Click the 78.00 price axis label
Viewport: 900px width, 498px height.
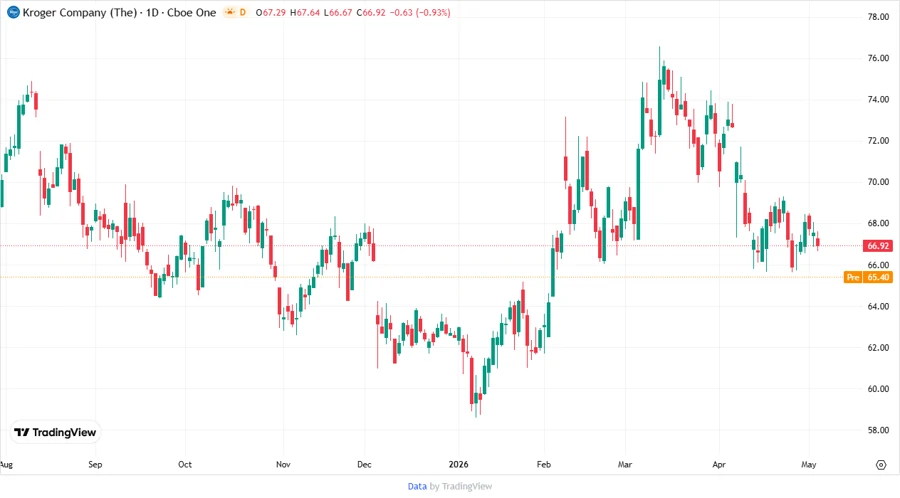coord(878,17)
